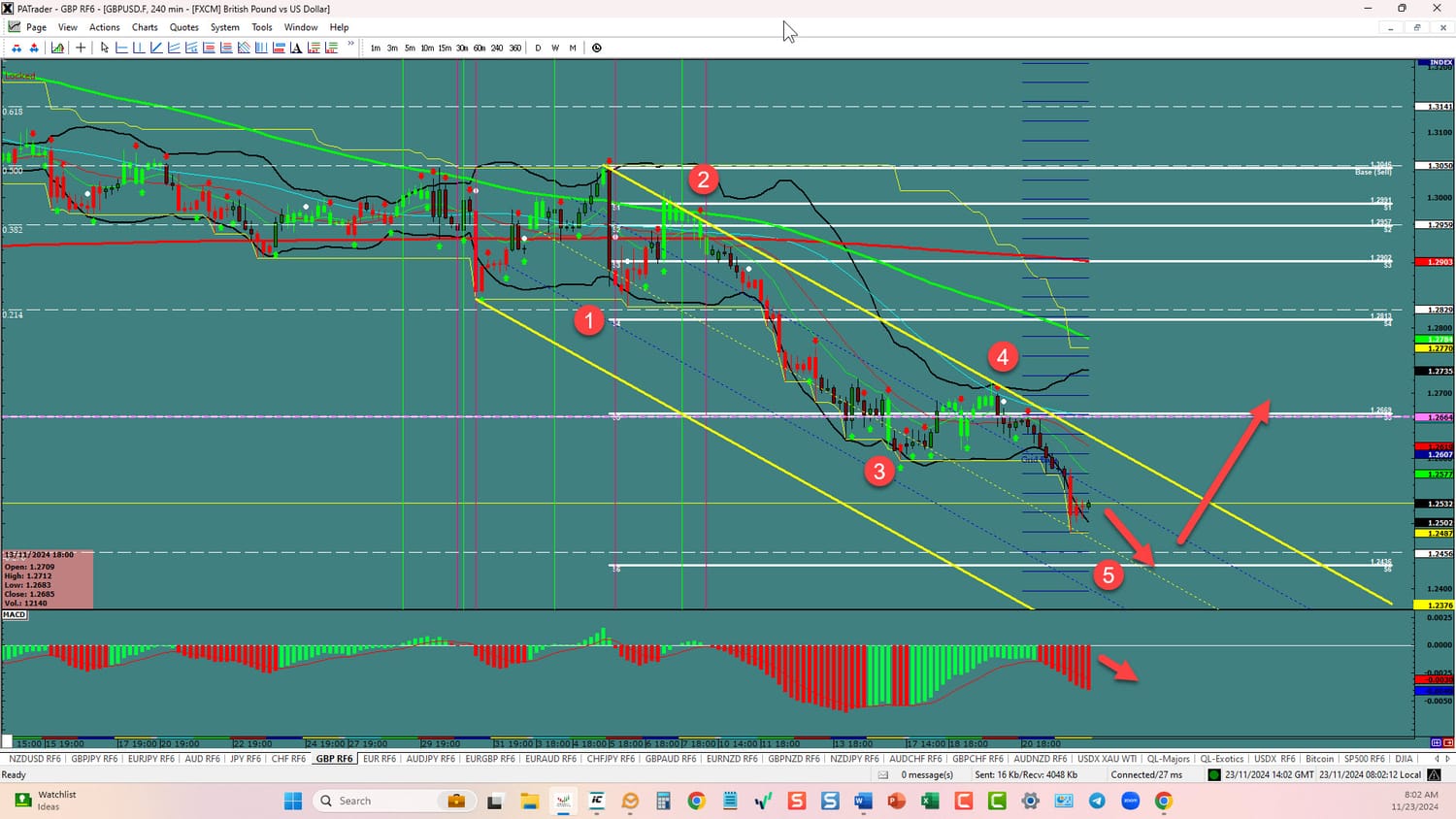Viewport: 1456px width, 819px height.
Task: Switch to the SP500 RF6 tab
Action: point(1364,759)
